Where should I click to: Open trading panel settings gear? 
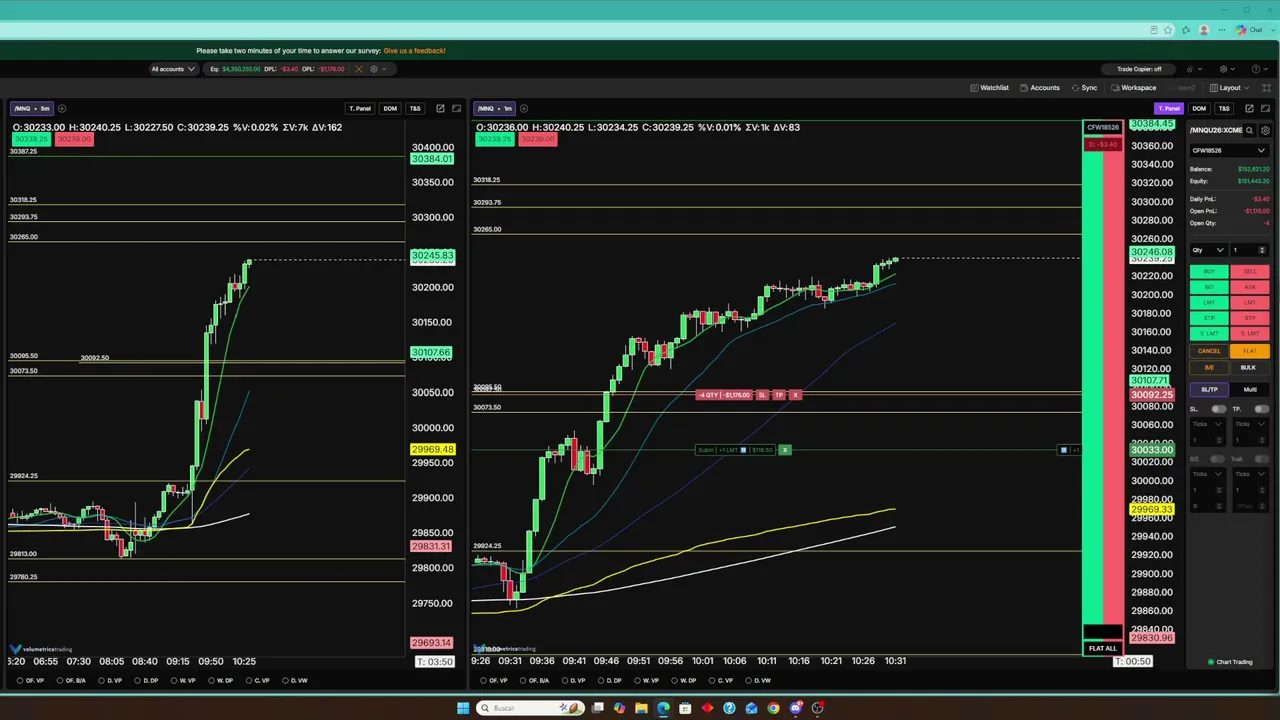tap(1265, 130)
